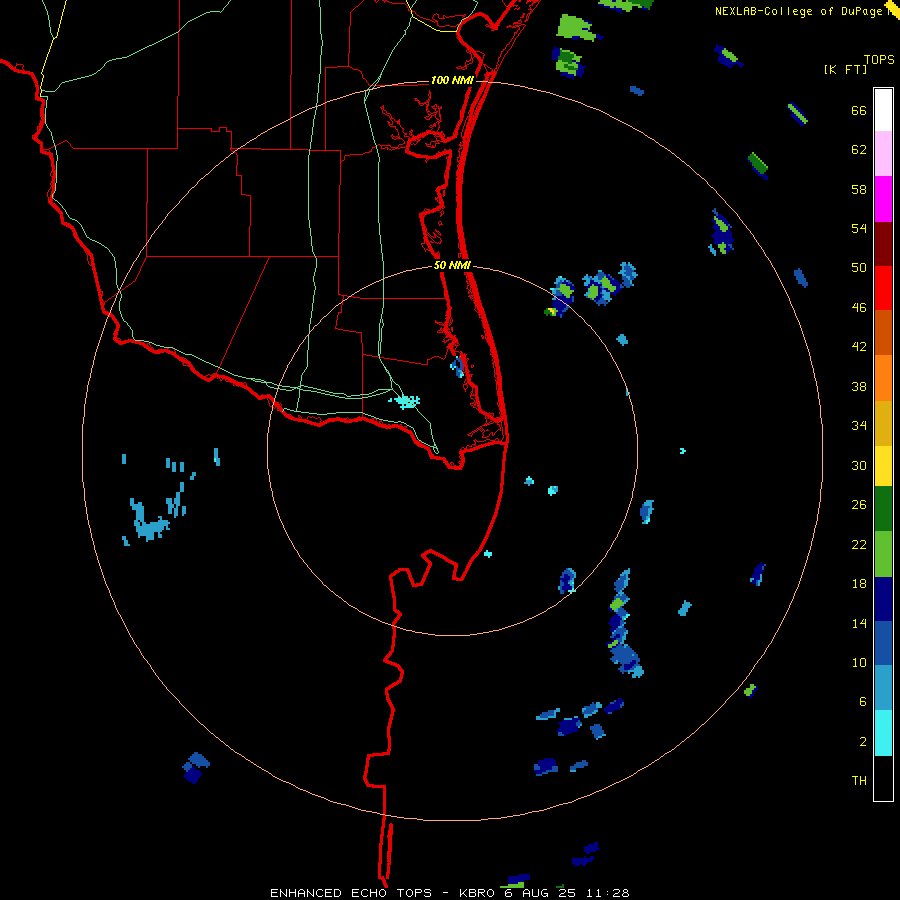Click the "100 NMI" range ring label
Screen dimensions: 900x900
tap(452, 80)
